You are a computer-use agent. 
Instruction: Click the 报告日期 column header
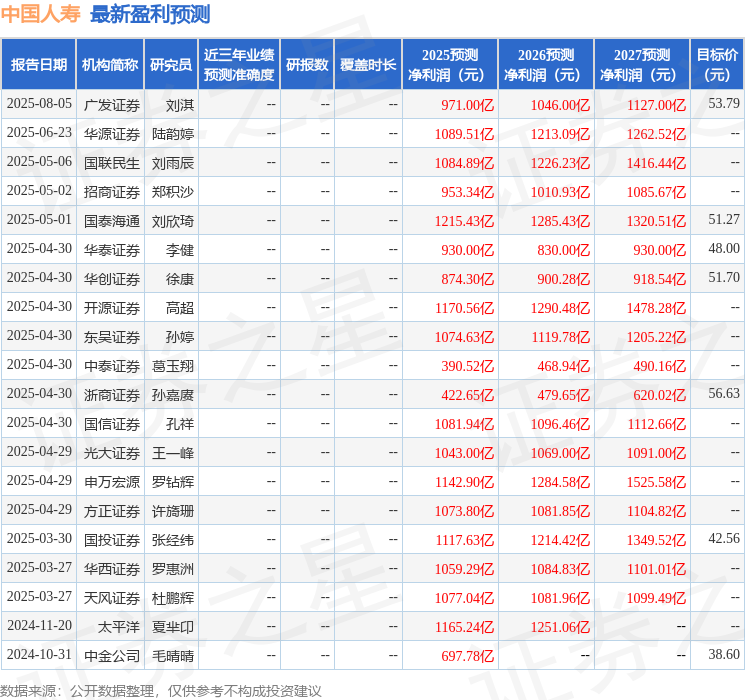[38, 65]
